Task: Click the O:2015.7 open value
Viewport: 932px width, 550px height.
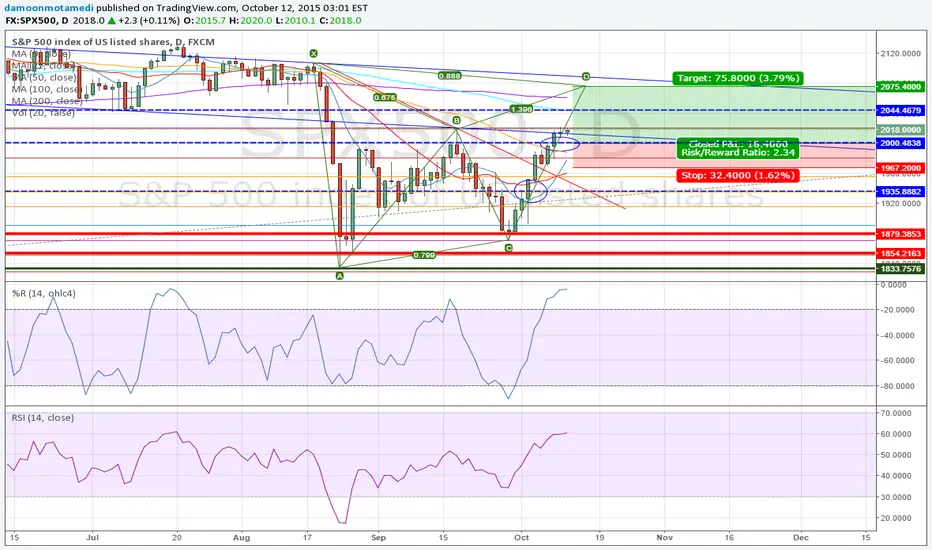Action: click(x=204, y=20)
